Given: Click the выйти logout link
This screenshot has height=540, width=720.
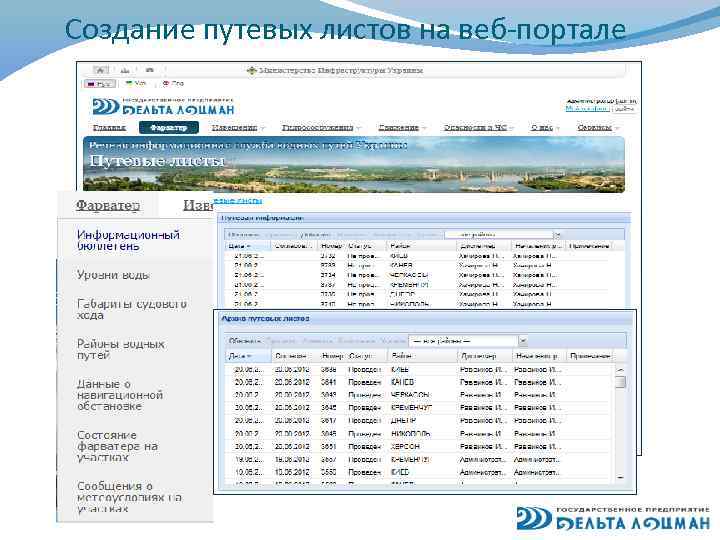Looking at the screenshot, I should tap(625, 109).
